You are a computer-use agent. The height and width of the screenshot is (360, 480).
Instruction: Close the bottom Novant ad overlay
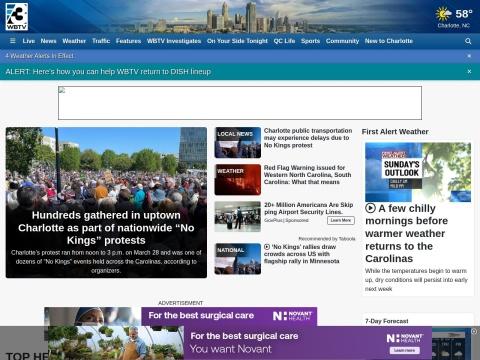tap(474, 331)
